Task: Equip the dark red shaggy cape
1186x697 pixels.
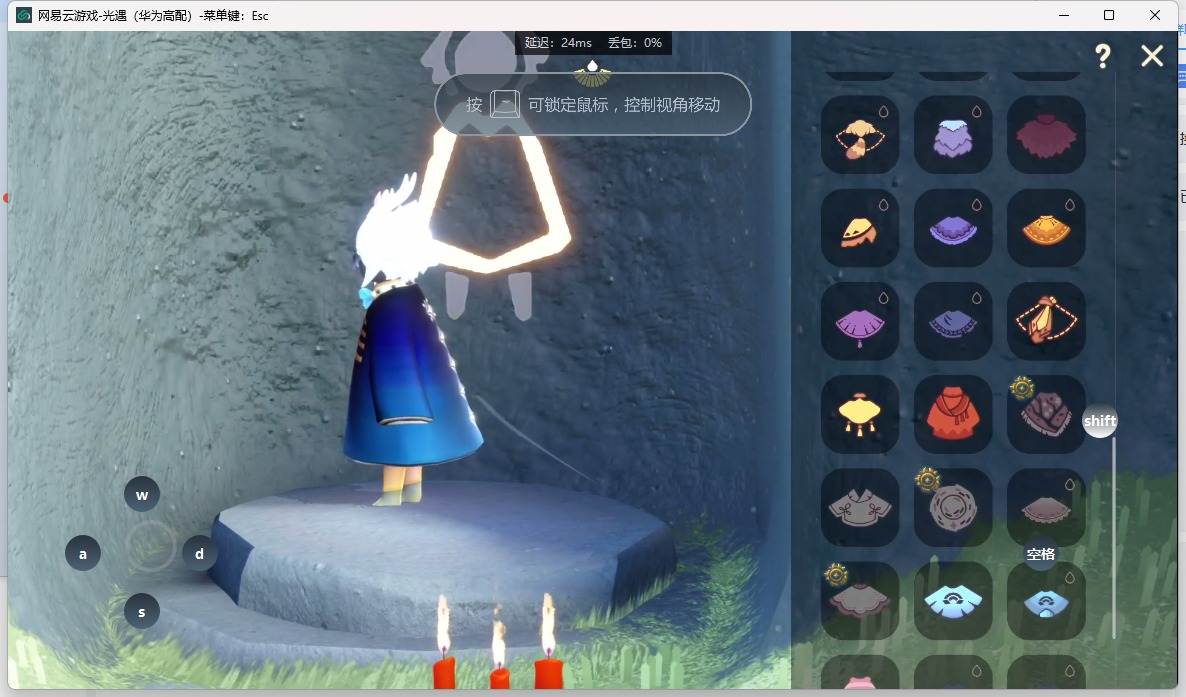Action: [1046, 135]
